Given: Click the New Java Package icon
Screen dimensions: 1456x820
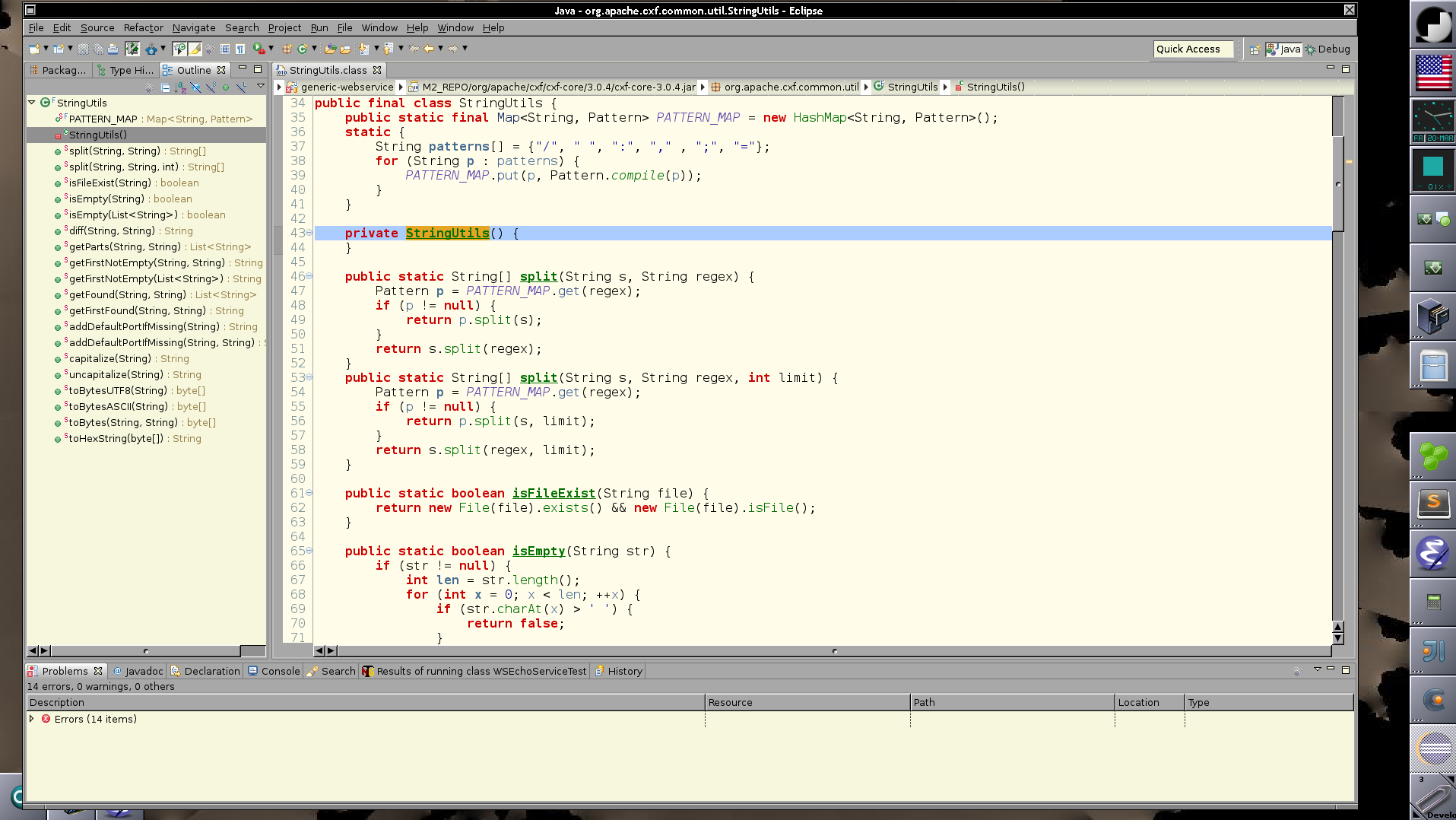Looking at the screenshot, I should (287, 49).
